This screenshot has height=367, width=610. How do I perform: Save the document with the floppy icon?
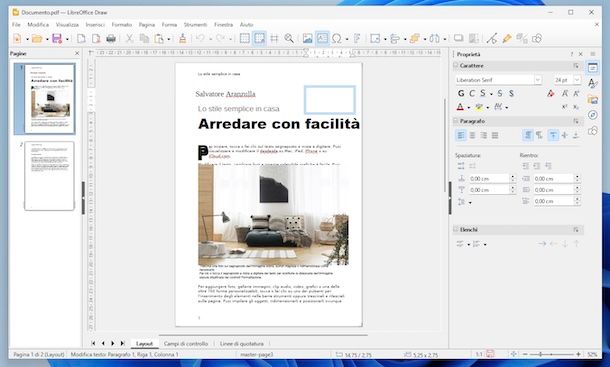tap(57, 39)
